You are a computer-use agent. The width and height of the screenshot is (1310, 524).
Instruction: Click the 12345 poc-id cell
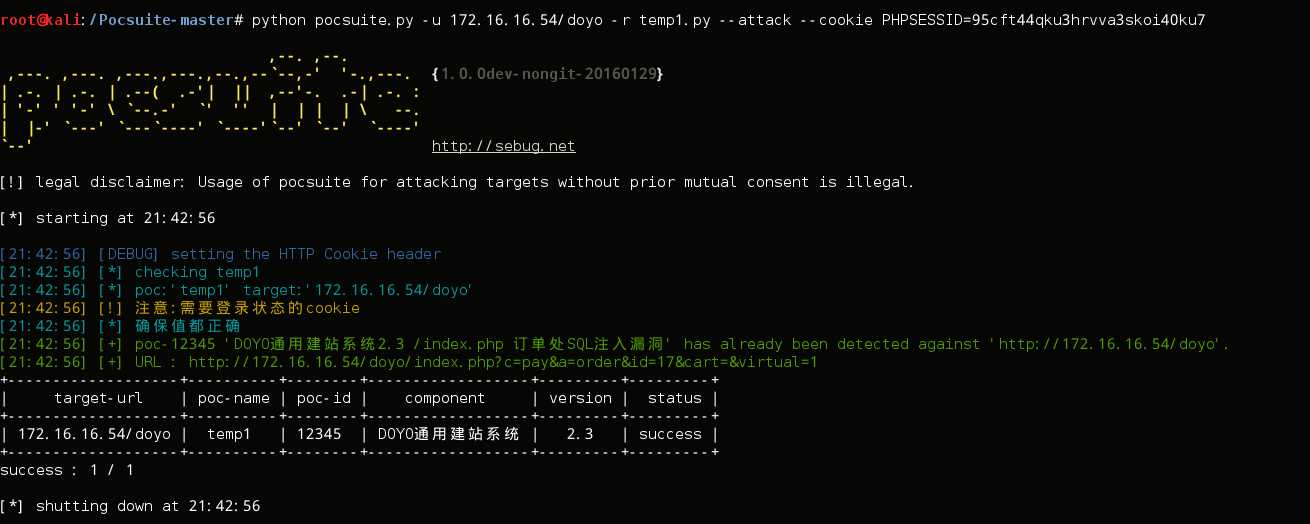point(319,434)
